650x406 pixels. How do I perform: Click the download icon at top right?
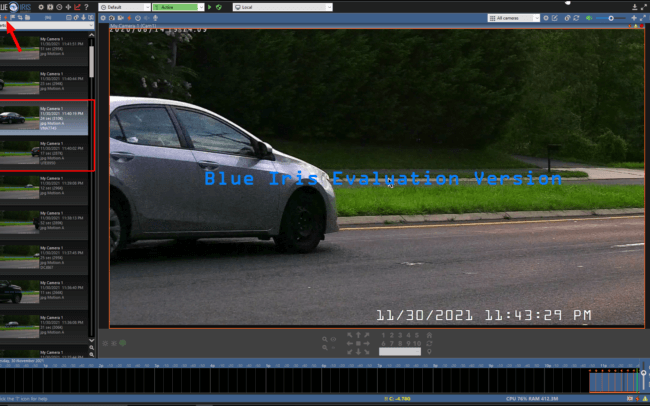[635, 7]
